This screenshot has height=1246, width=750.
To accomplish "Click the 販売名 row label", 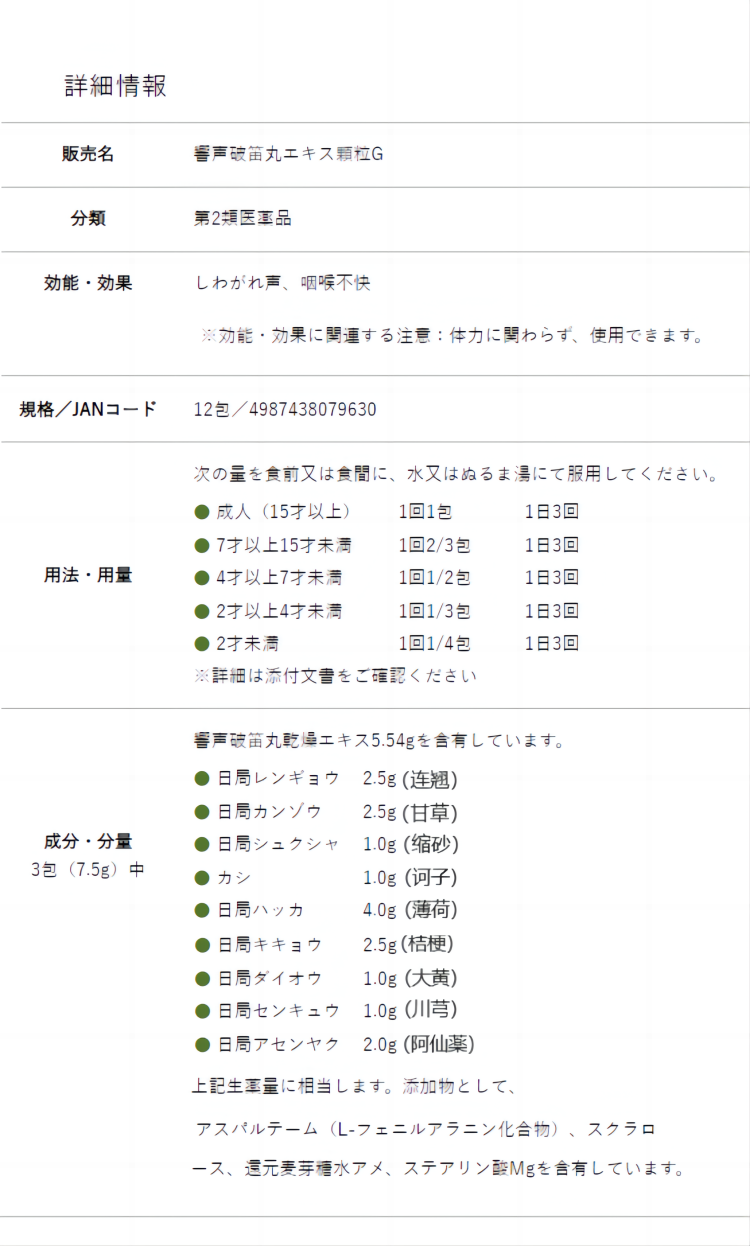I will click(88, 154).
